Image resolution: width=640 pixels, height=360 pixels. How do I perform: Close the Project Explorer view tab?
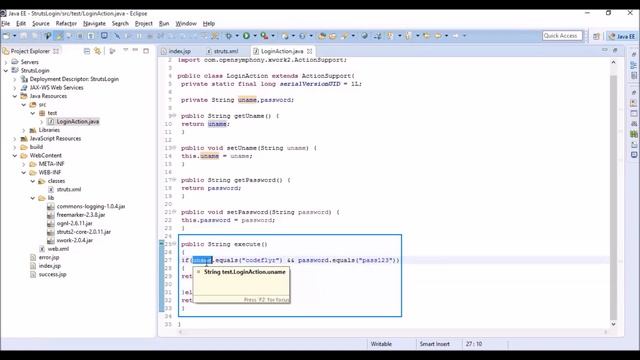point(56,51)
